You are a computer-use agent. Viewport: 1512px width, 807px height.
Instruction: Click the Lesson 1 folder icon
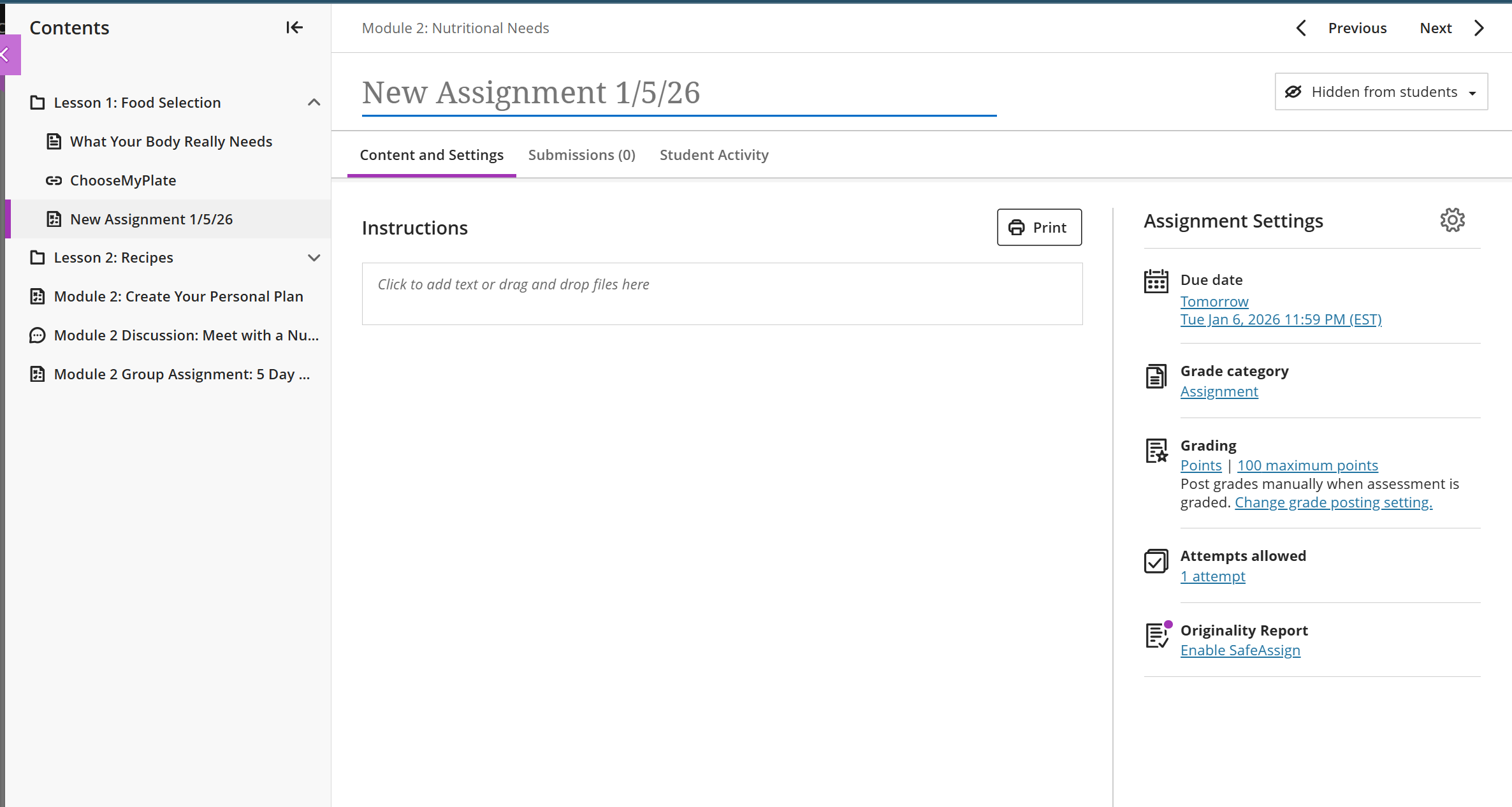[x=38, y=103]
